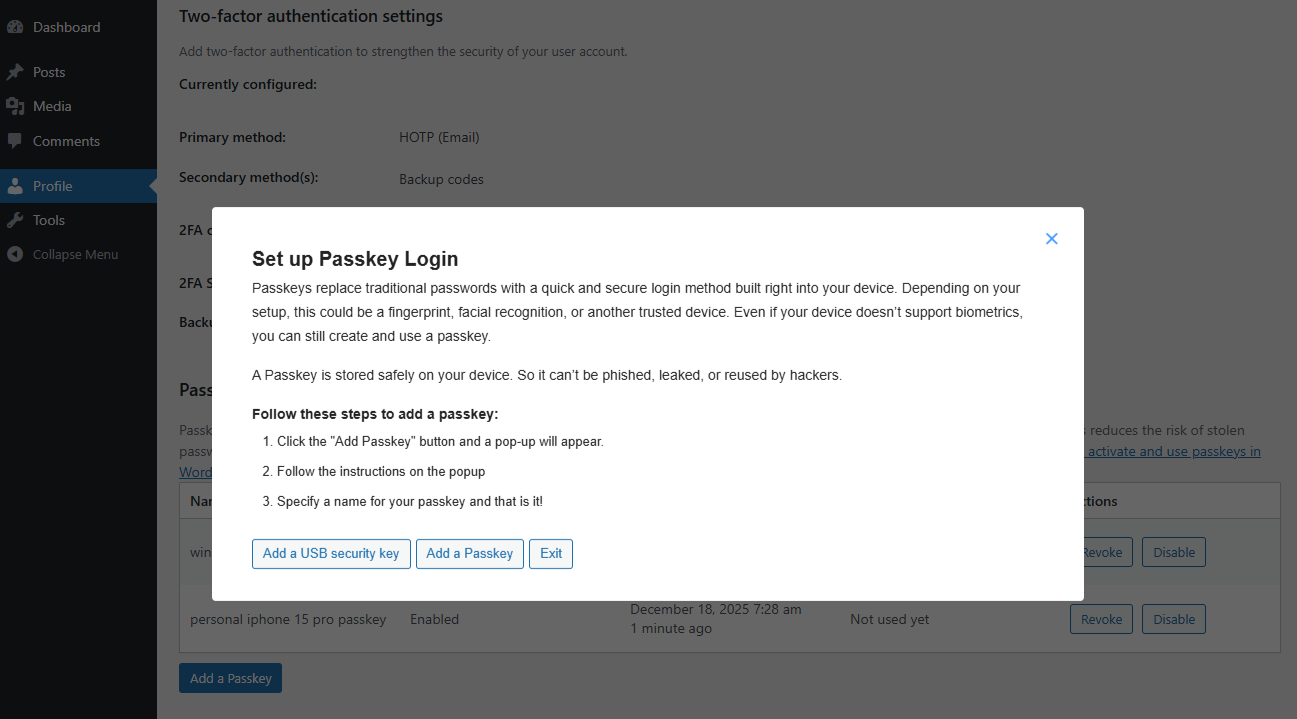Revoke the personal iphone 15 pro passkey
Image resolution: width=1297 pixels, height=719 pixels.
coord(1101,619)
